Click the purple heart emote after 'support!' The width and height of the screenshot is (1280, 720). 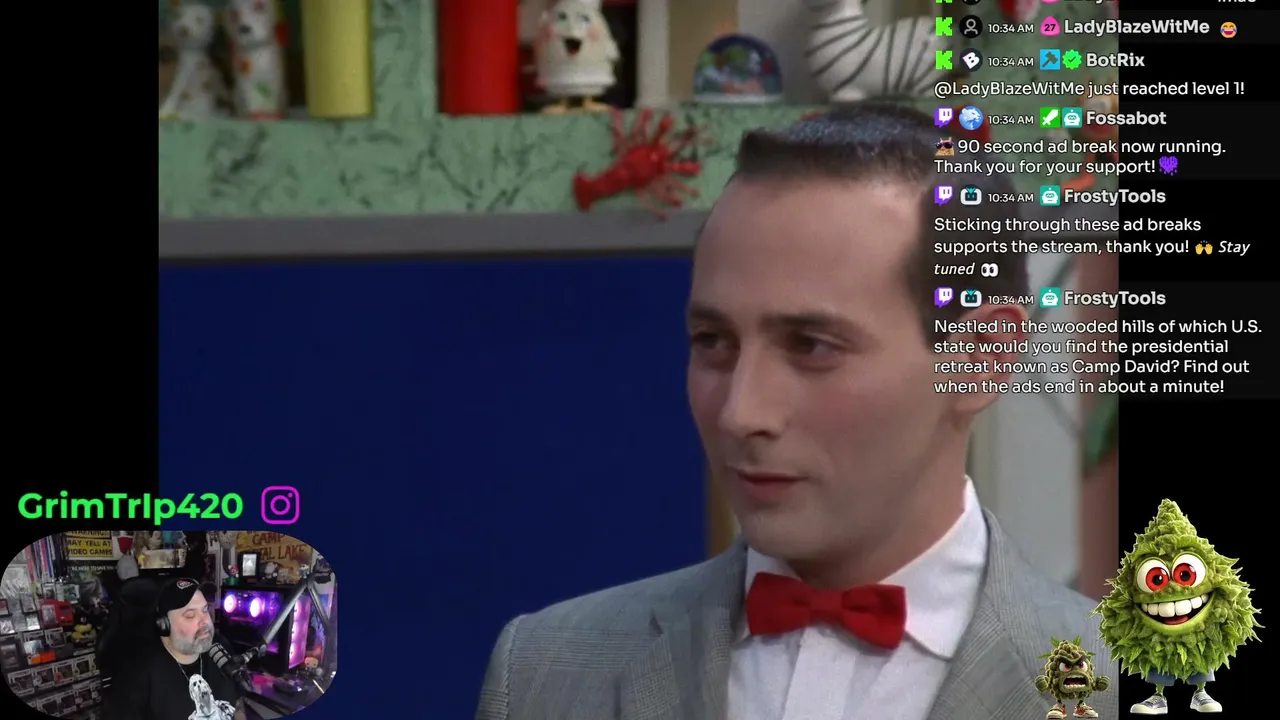[x=1169, y=167]
